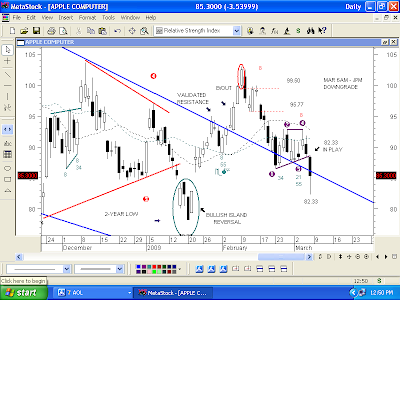The height and width of the screenshot is (400, 400).
Task: Click the context help pointer icon
Action: [x=322, y=31]
